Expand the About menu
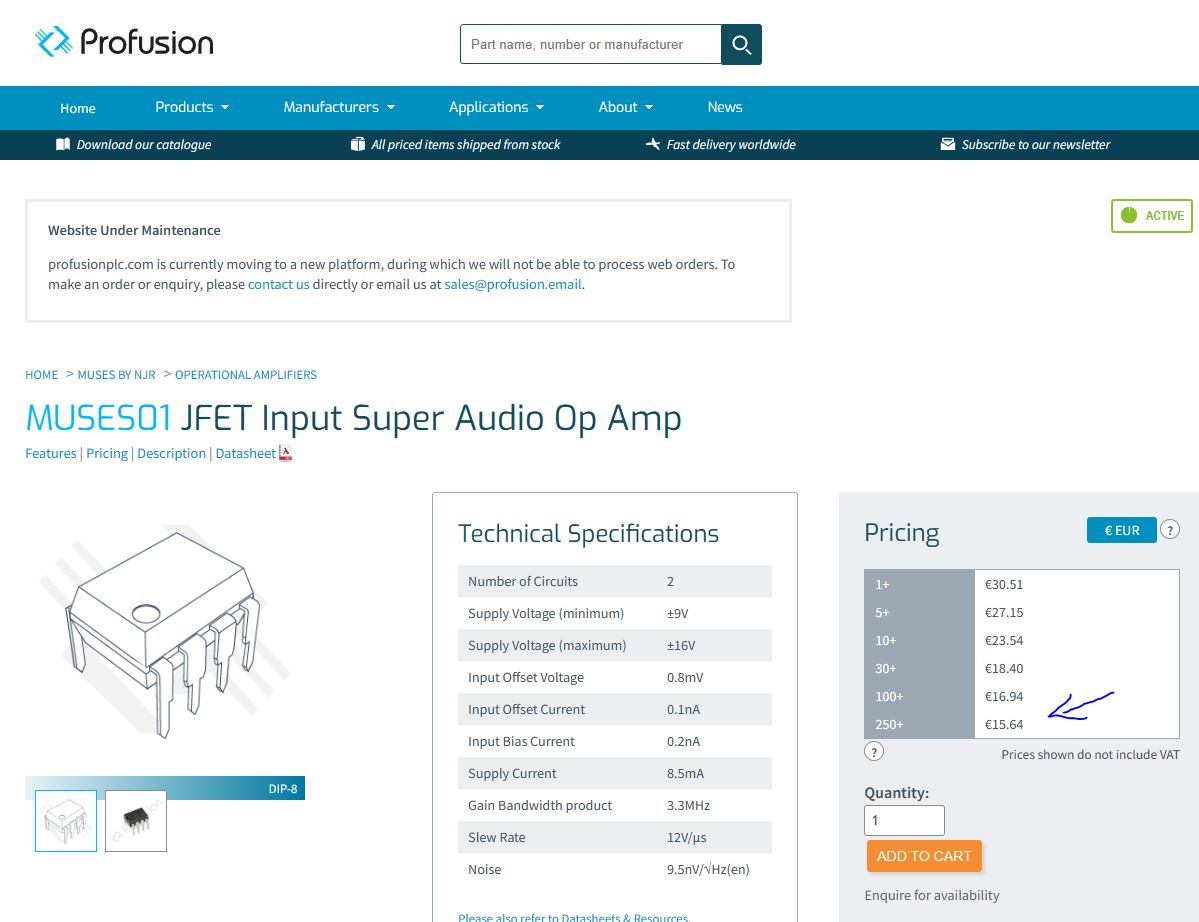This screenshot has width=1199, height=922. (x=625, y=107)
